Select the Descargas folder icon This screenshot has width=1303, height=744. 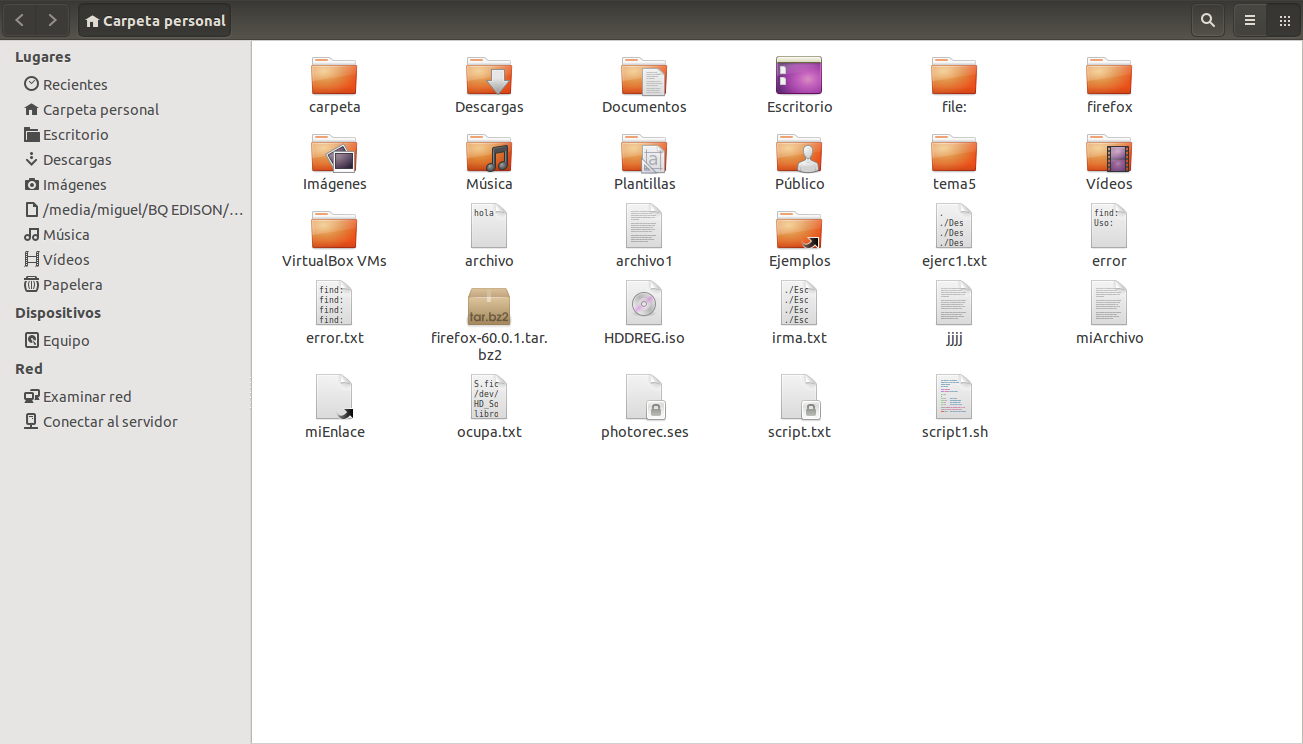pos(489,76)
